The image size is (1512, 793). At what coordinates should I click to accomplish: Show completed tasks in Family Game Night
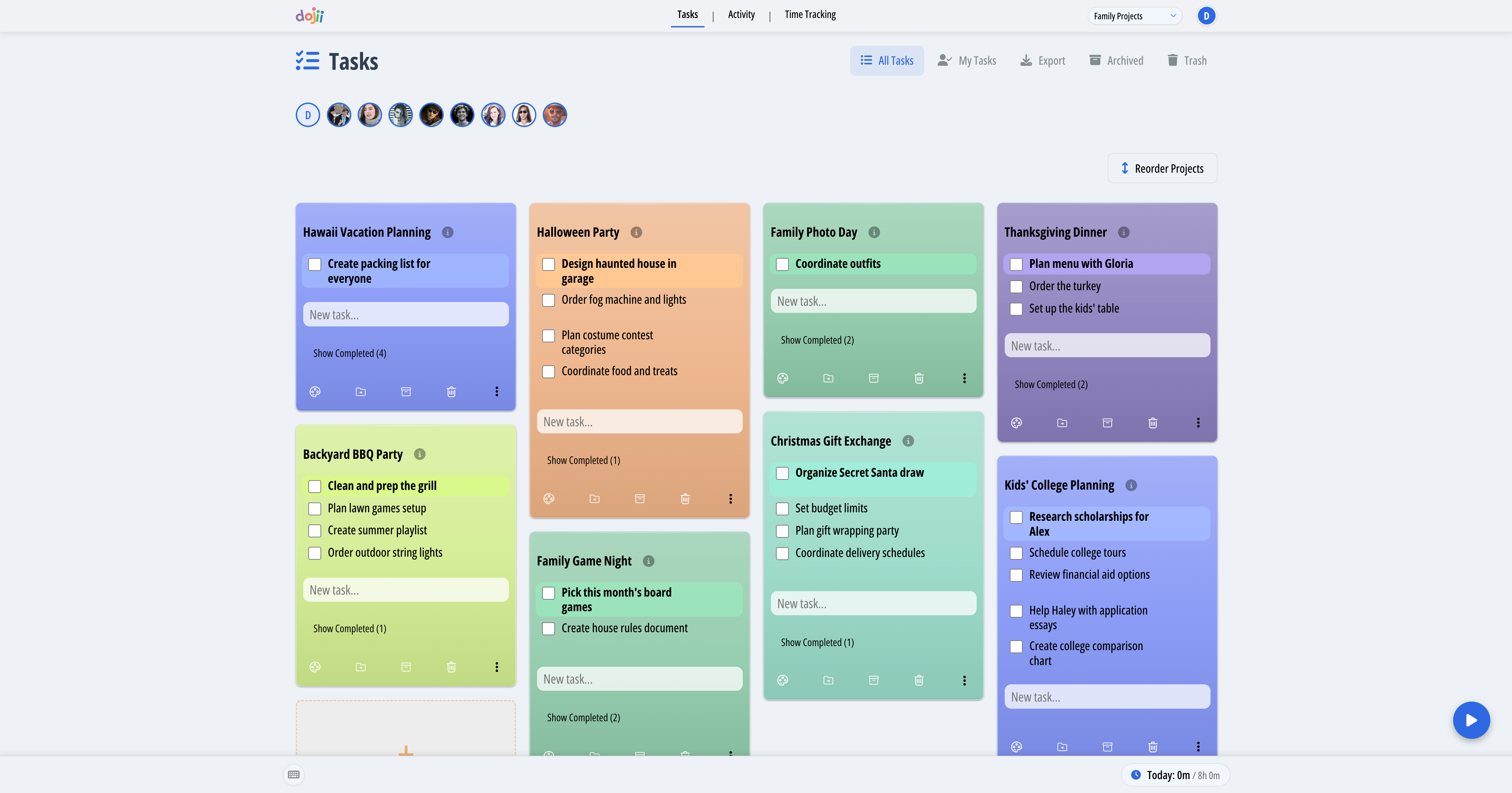[583, 717]
